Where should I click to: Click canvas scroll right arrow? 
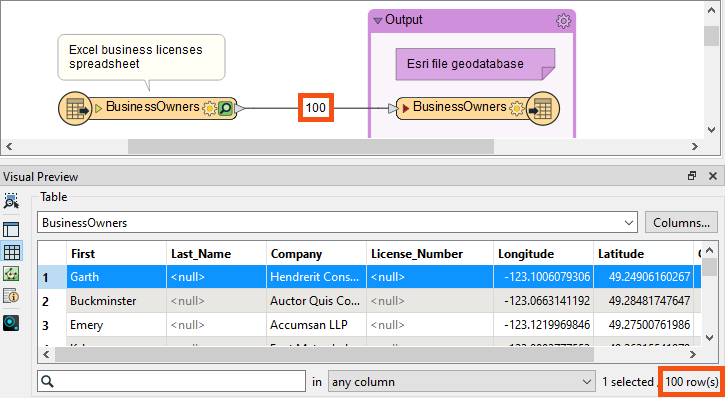[x=694, y=147]
